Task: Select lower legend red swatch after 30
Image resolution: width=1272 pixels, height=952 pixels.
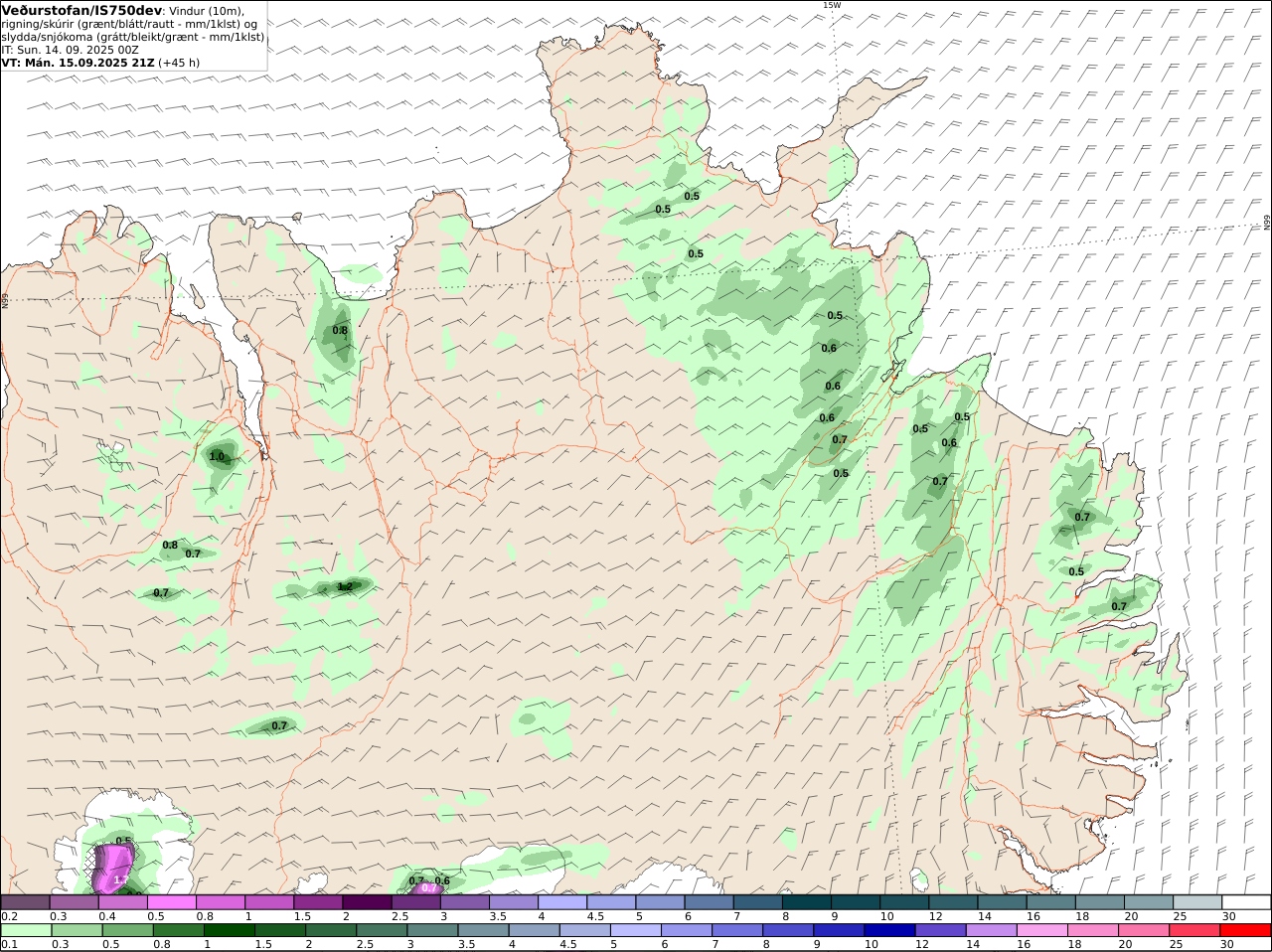Action: tap(1247, 931)
